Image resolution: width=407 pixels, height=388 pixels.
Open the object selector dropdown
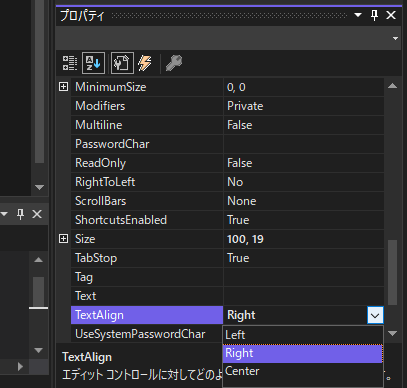(395, 38)
